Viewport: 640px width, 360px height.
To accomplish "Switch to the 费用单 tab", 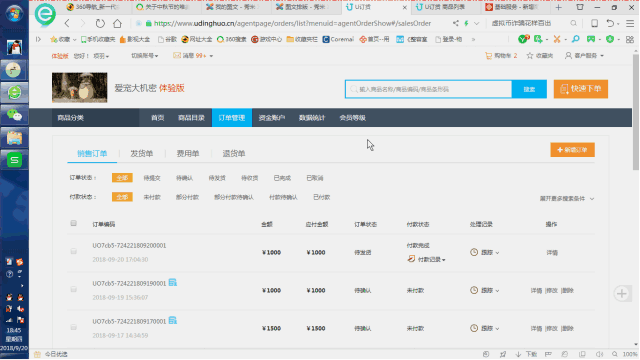I will (188, 153).
